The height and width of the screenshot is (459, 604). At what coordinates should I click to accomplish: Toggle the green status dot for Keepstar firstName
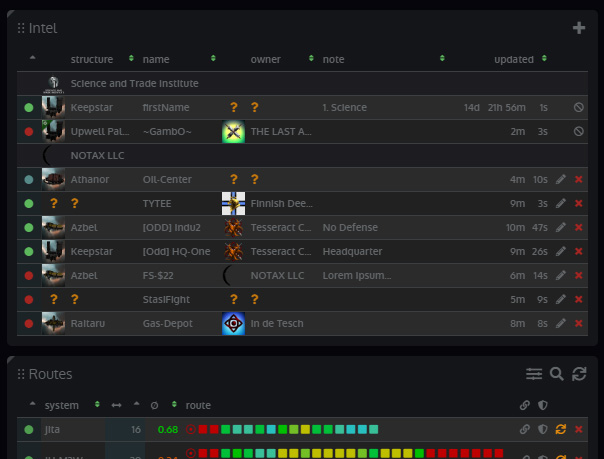(29, 108)
